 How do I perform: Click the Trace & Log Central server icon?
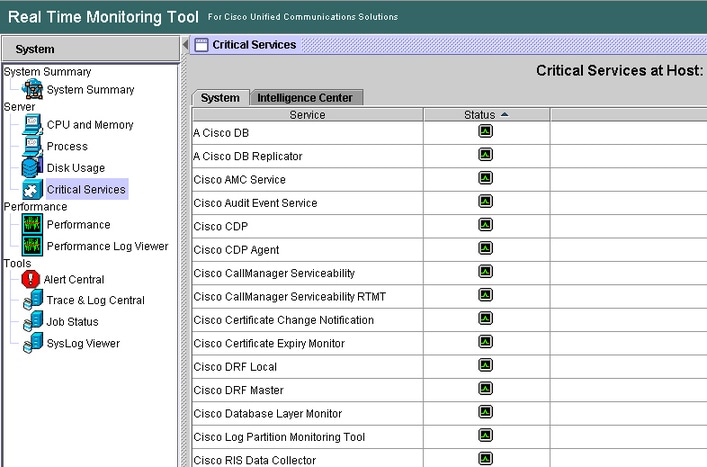(x=33, y=300)
